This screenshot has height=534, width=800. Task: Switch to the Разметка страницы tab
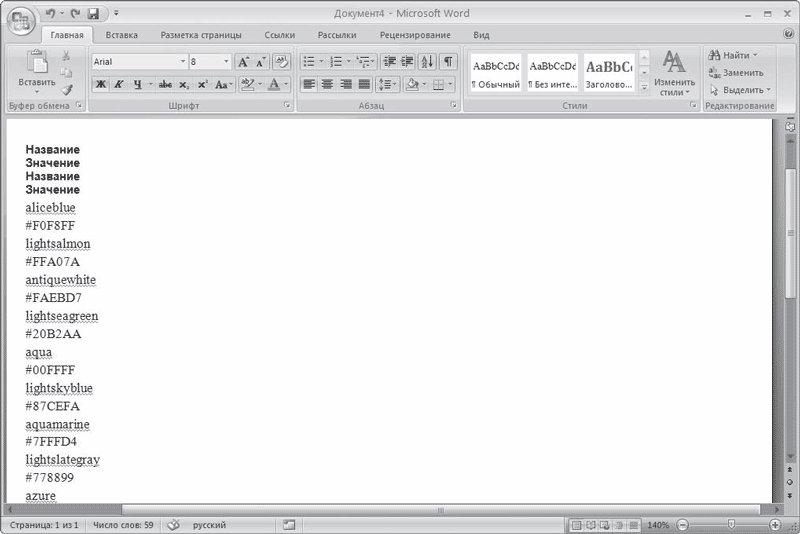point(201,35)
